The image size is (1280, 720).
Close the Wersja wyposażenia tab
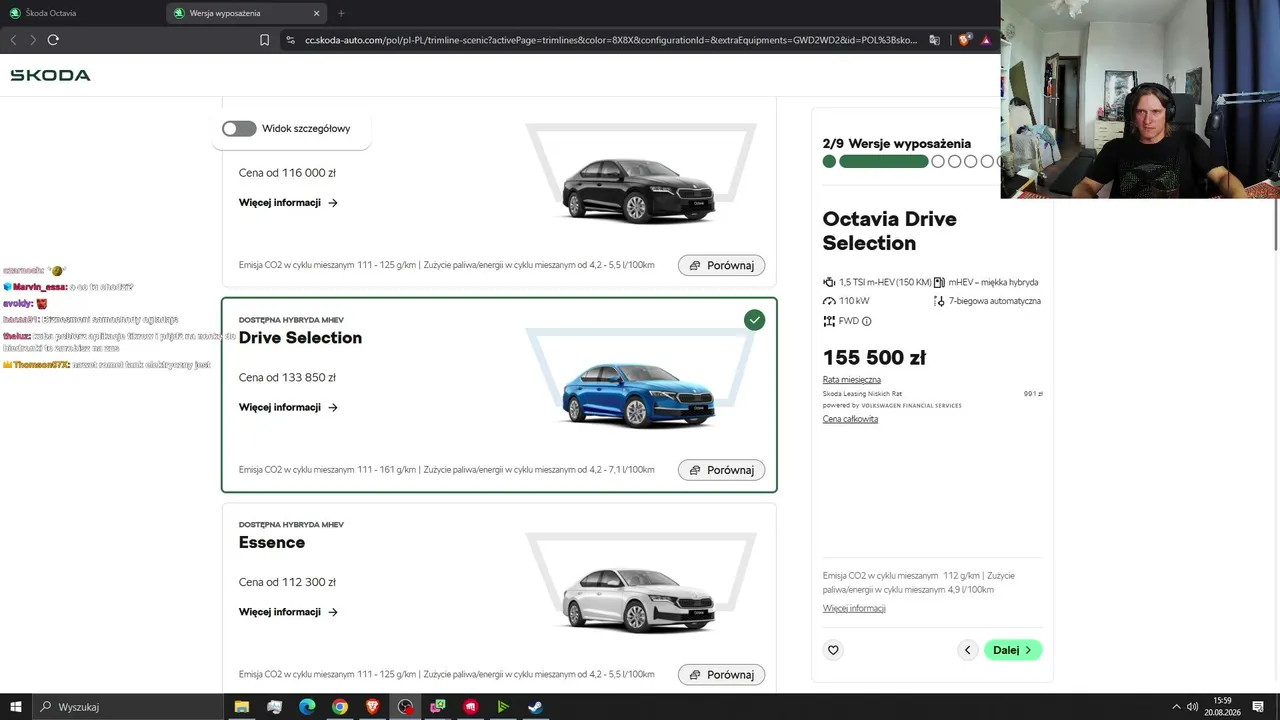point(317,13)
